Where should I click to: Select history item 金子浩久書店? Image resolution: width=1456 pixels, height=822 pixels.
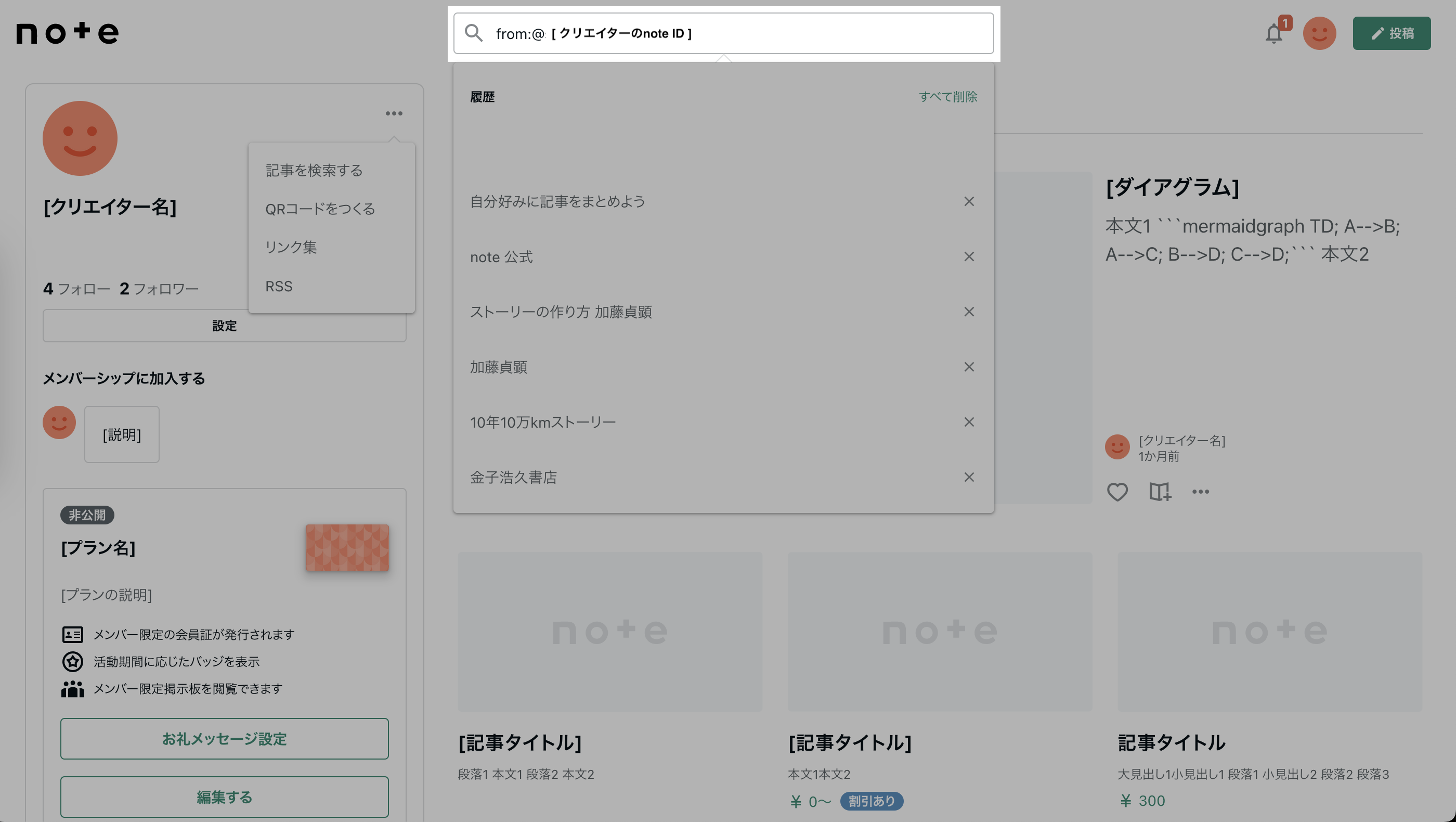(513, 477)
